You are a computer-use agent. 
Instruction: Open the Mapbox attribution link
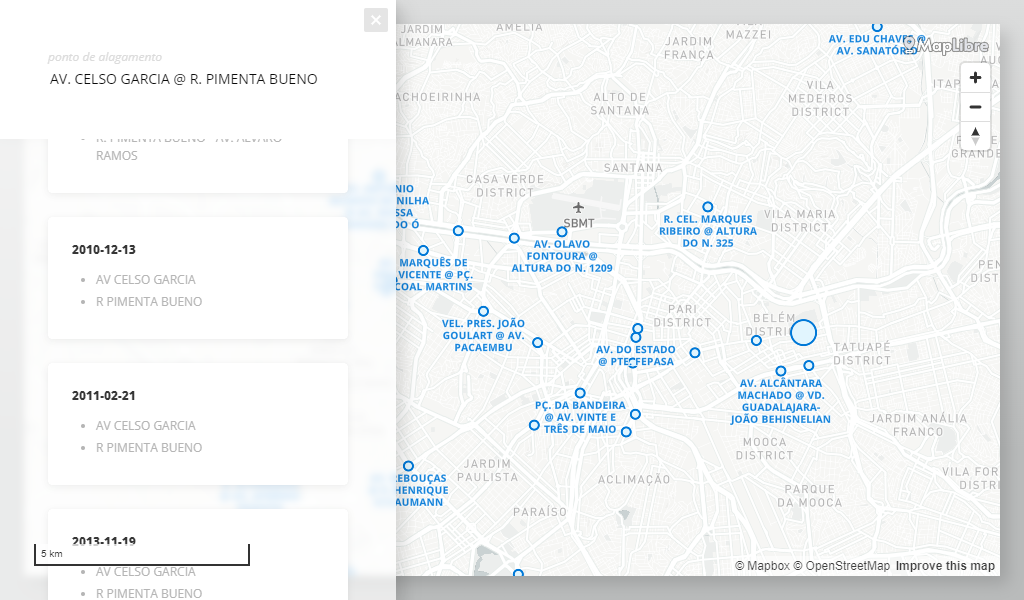coord(762,566)
